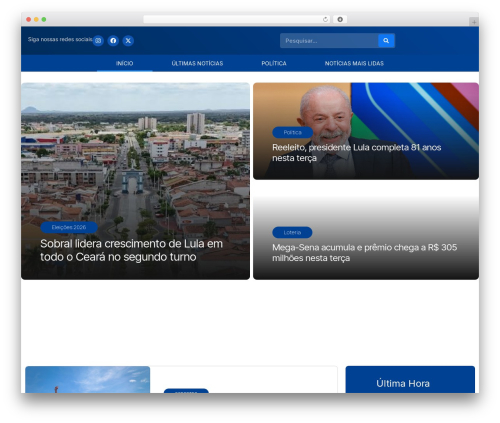Click the yellow minimize window button

pos(36,19)
